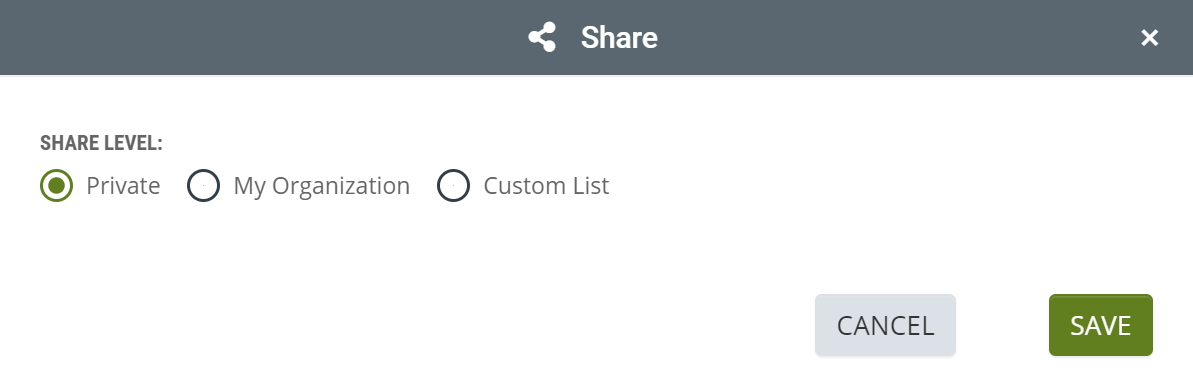Cancel the share changes

click(x=885, y=325)
